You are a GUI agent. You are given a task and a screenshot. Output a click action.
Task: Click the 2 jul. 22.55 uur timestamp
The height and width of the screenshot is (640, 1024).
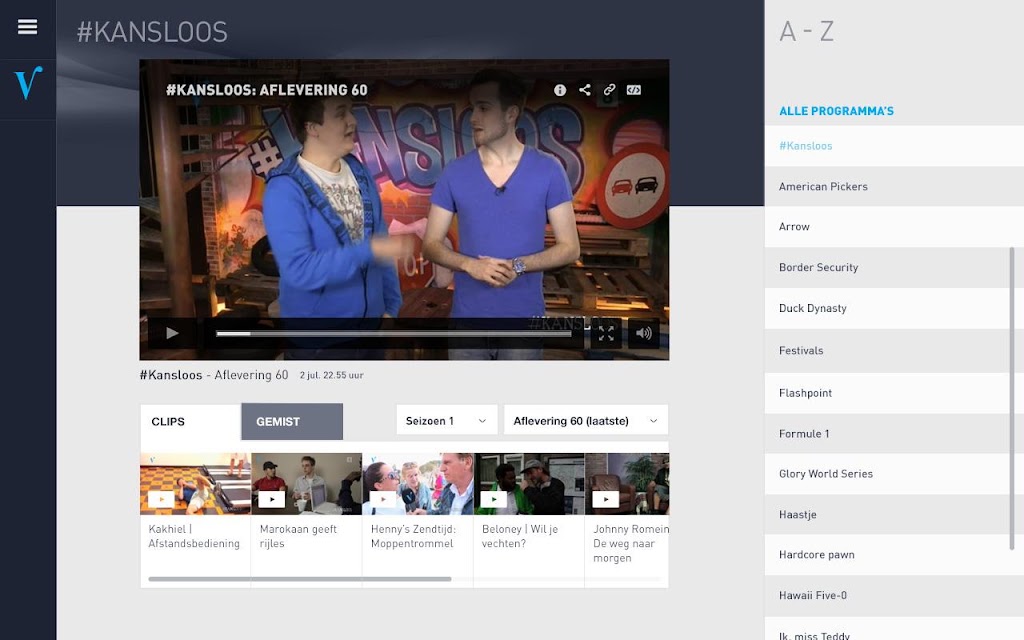(x=332, y=376)
